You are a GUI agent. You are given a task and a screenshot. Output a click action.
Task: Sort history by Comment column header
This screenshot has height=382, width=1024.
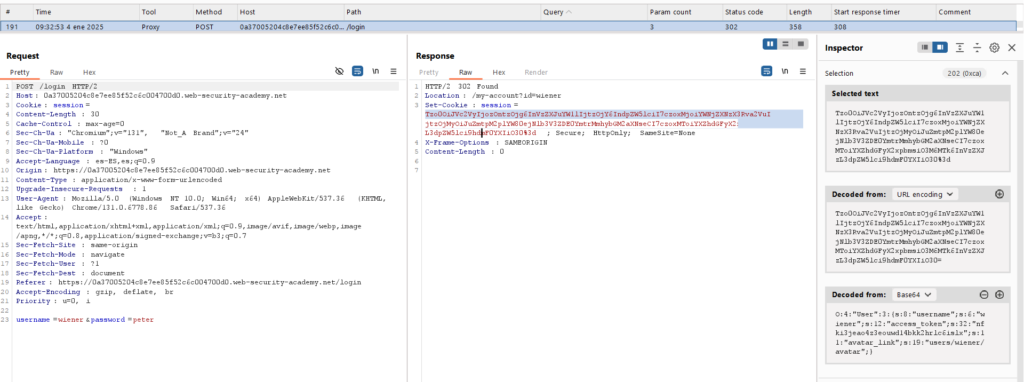pos(977,12)
